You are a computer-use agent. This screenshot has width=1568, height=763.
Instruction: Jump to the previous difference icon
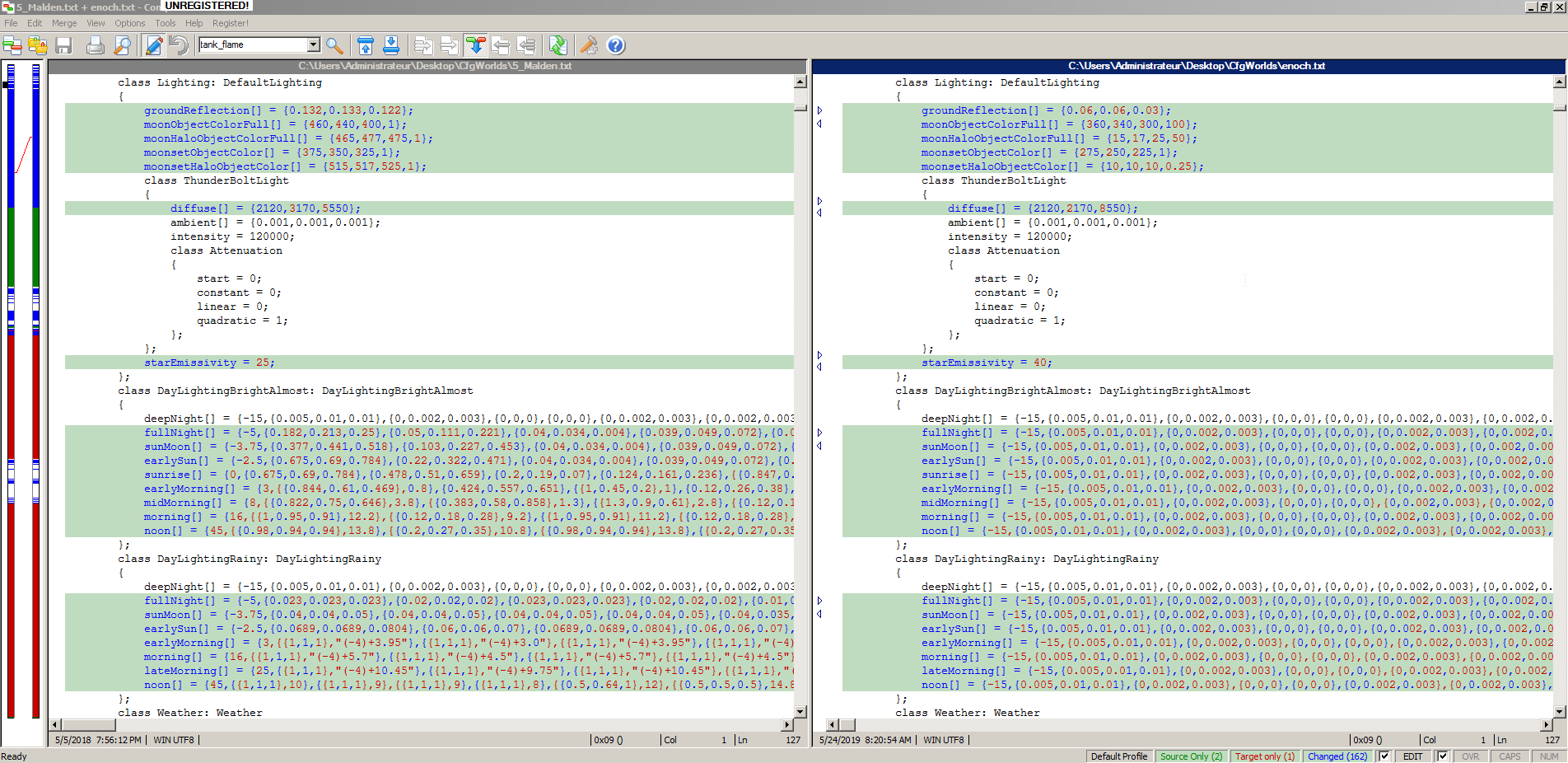pos(366,45)
